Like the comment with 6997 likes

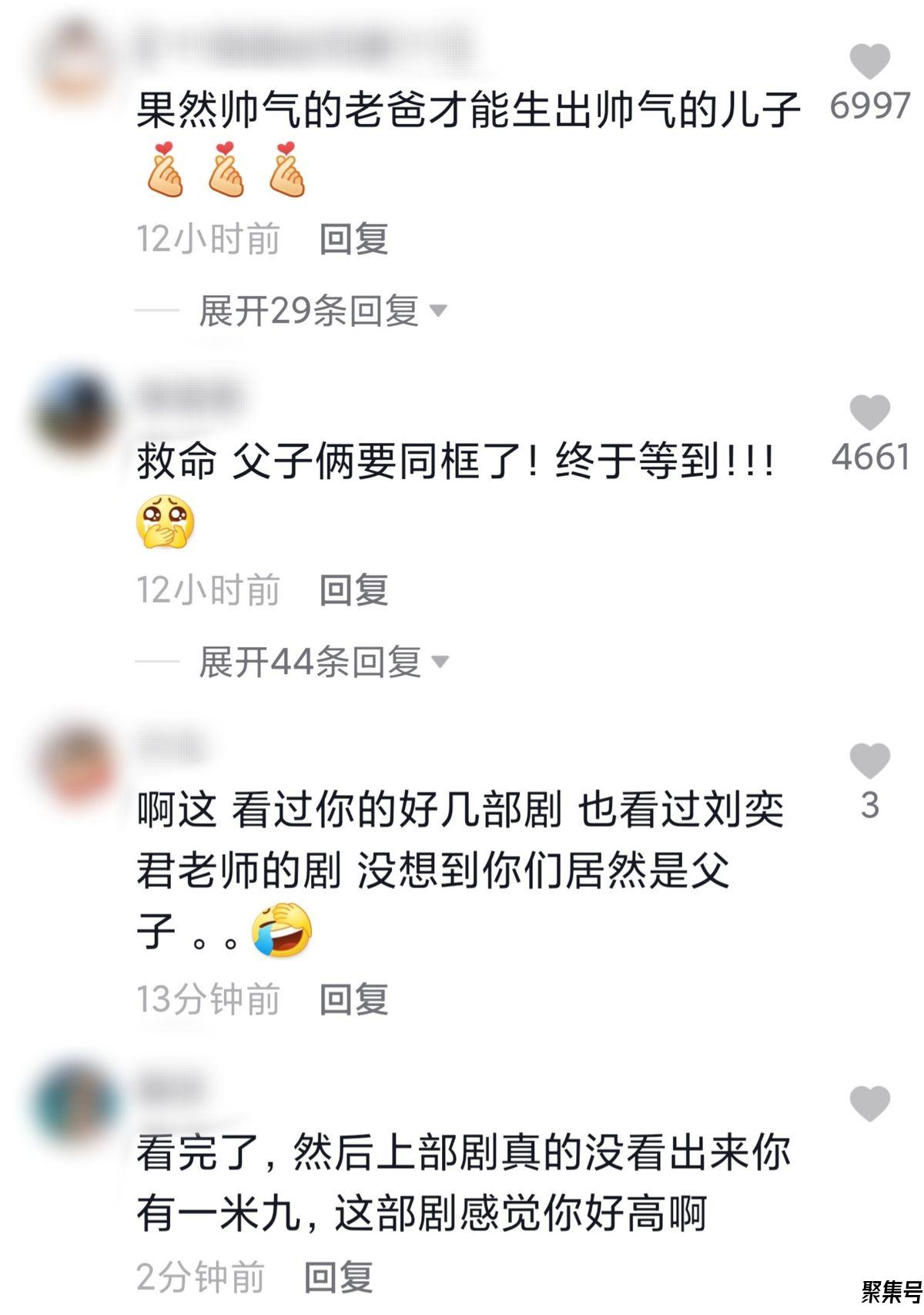(x=869, y=62)
